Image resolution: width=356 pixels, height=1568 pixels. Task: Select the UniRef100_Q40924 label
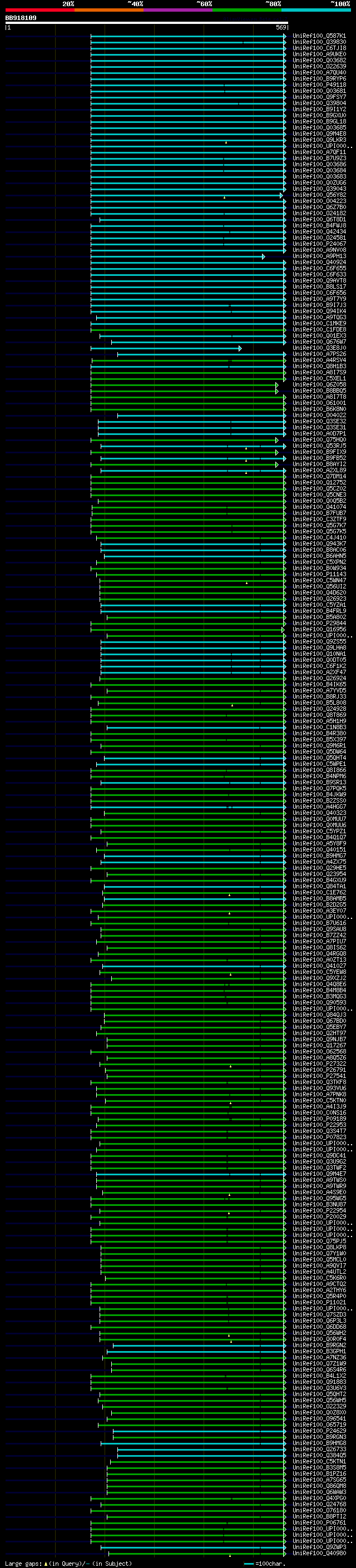tap(319, 263)
